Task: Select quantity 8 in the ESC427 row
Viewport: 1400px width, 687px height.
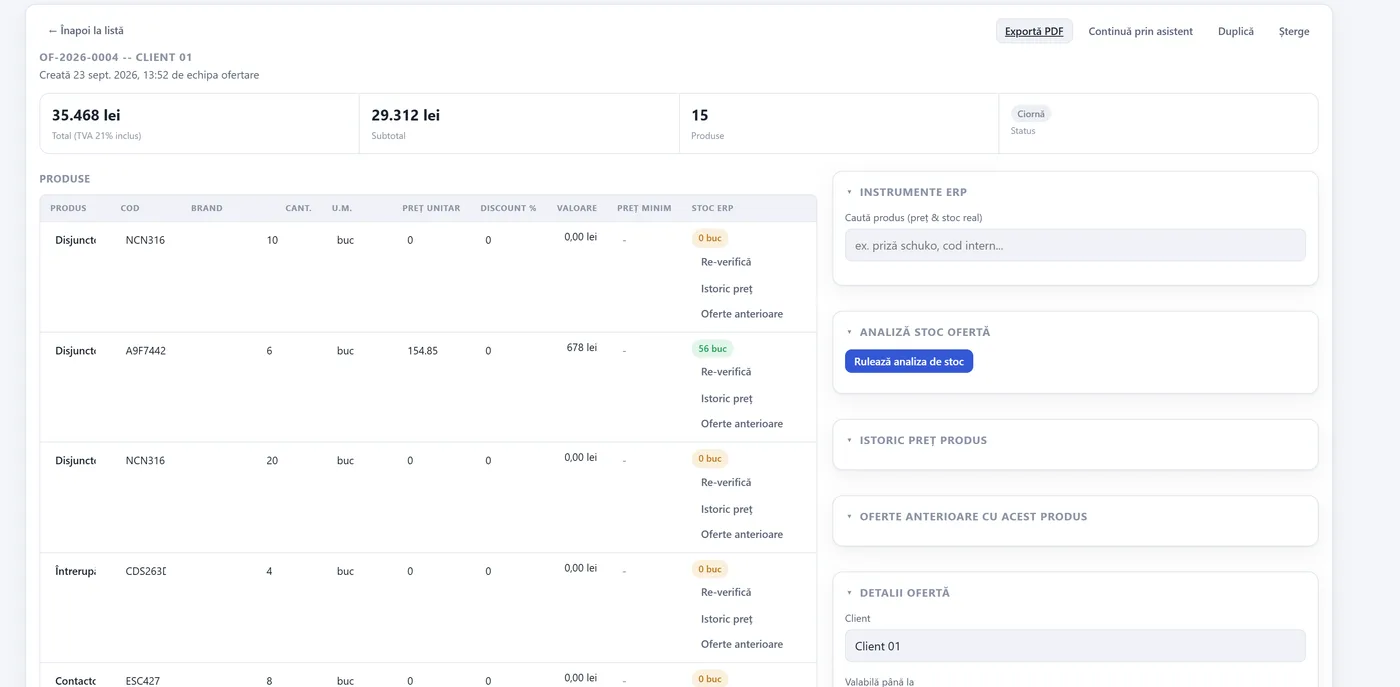Action: point(269,681)
